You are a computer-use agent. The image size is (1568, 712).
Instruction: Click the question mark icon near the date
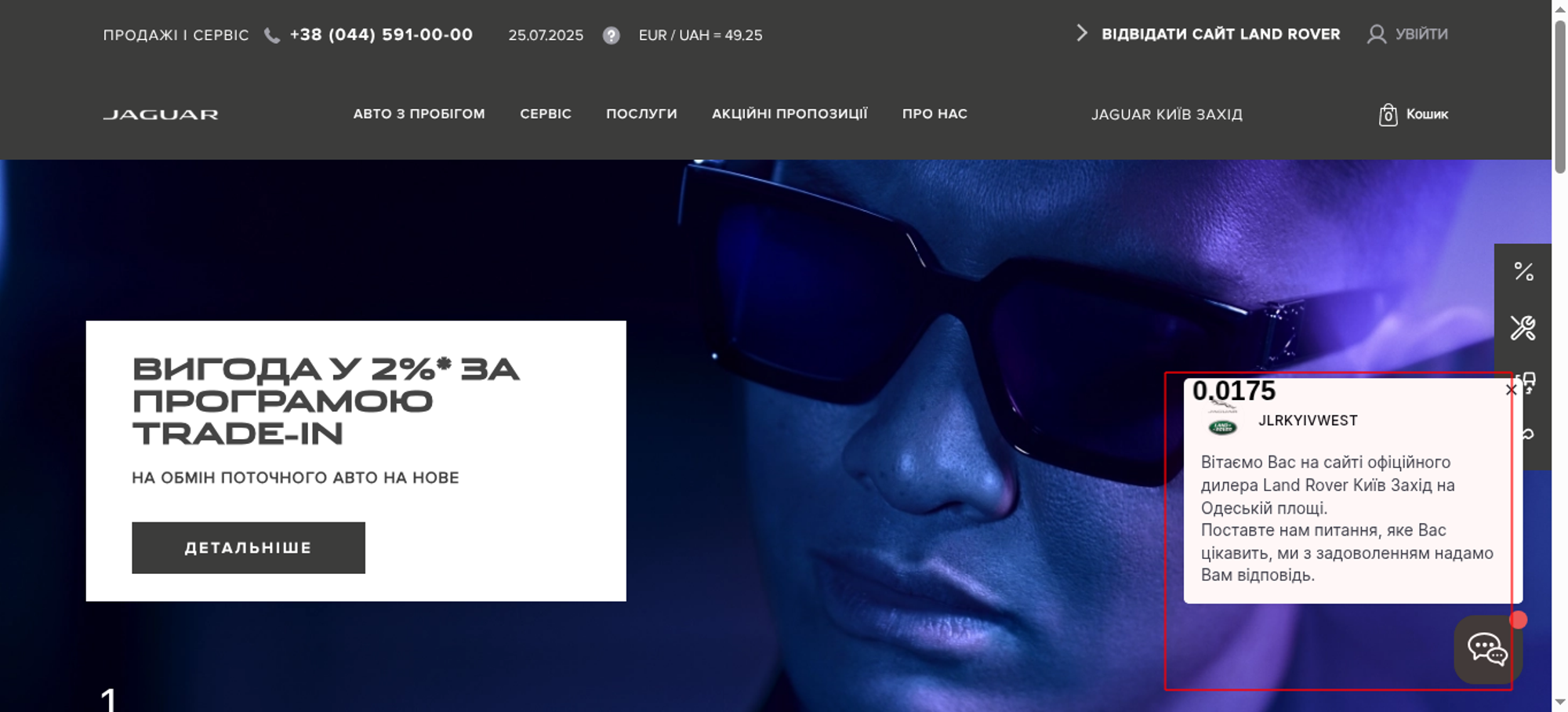pos(612,35)
